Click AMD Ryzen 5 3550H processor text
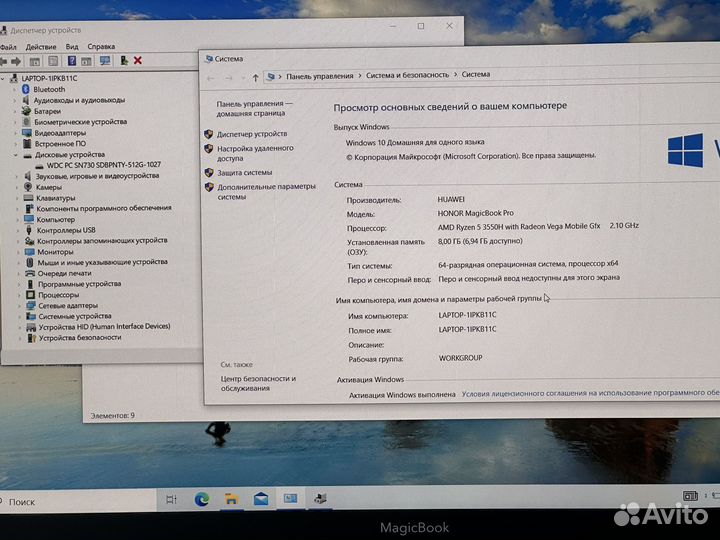720x540 pixels. coord(519,226)
